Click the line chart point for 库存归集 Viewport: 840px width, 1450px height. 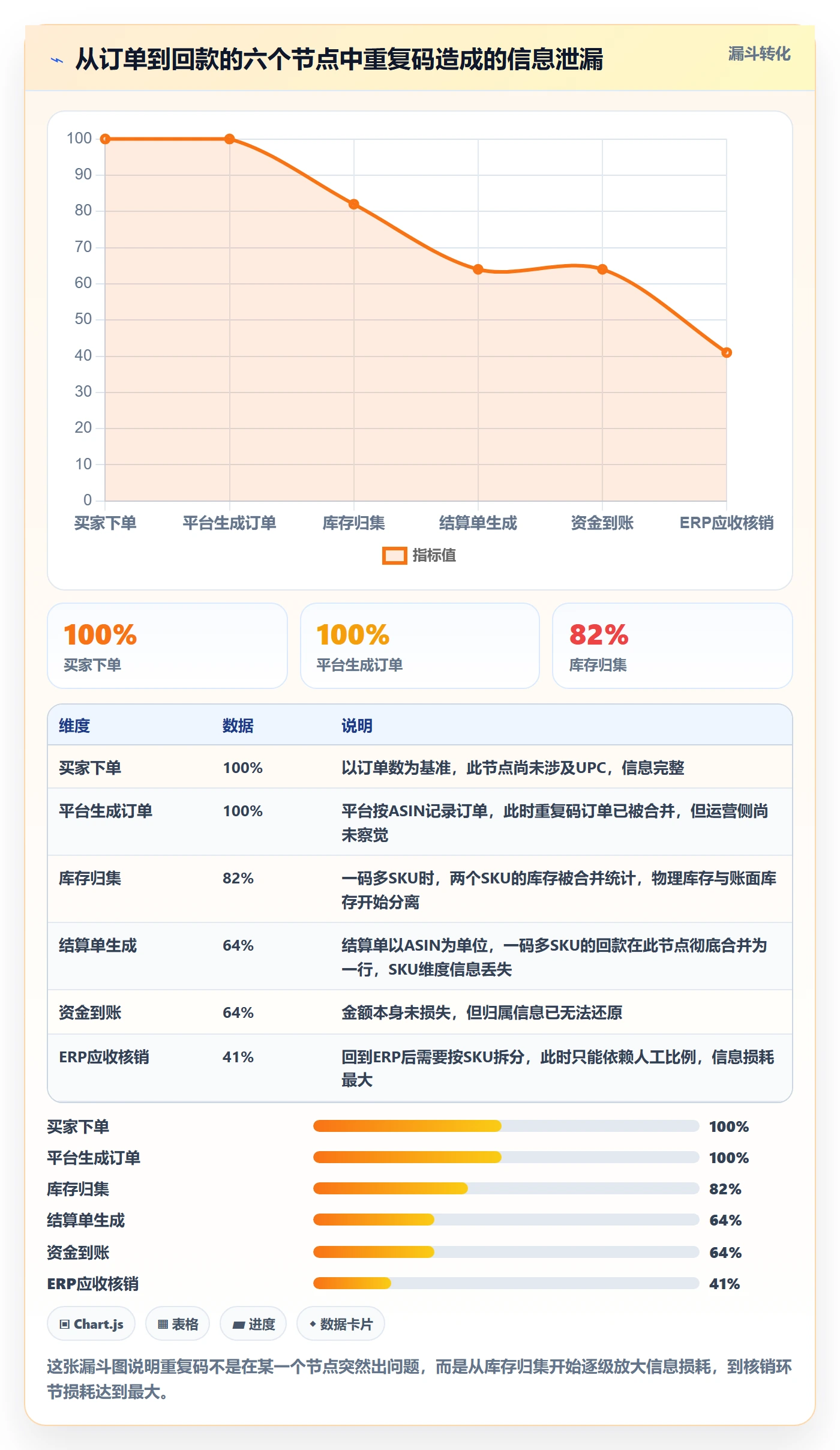354,204
